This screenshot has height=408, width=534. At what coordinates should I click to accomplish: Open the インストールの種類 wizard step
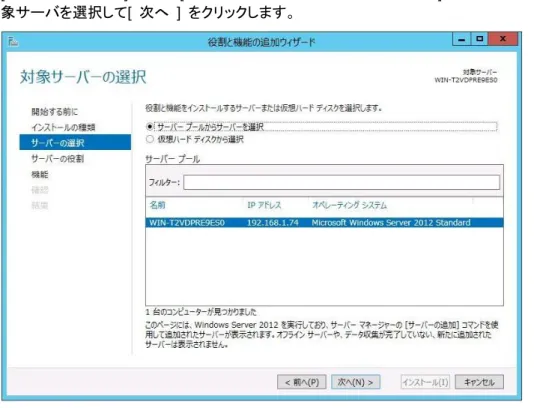pyautogui.click(x=63, y=127)
